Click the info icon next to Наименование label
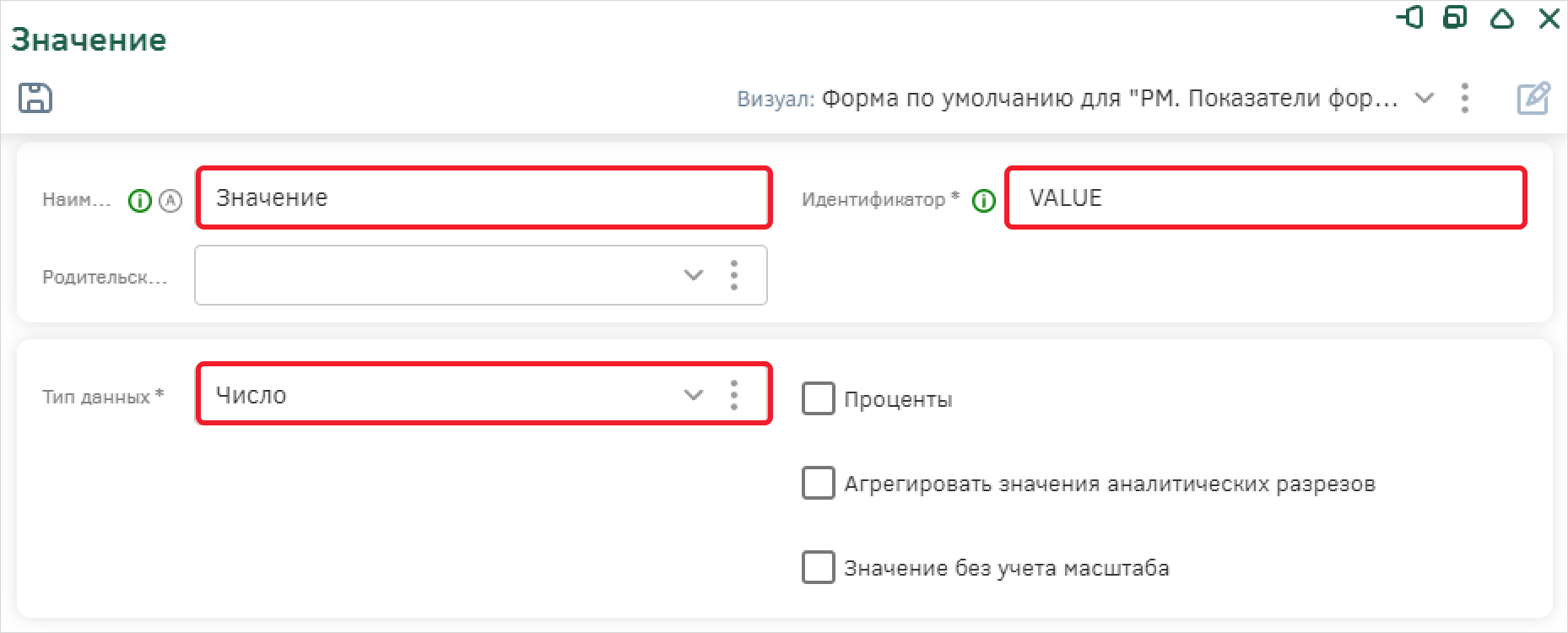This screenshot has width=1568, height=633. click(x=139, y=201)
